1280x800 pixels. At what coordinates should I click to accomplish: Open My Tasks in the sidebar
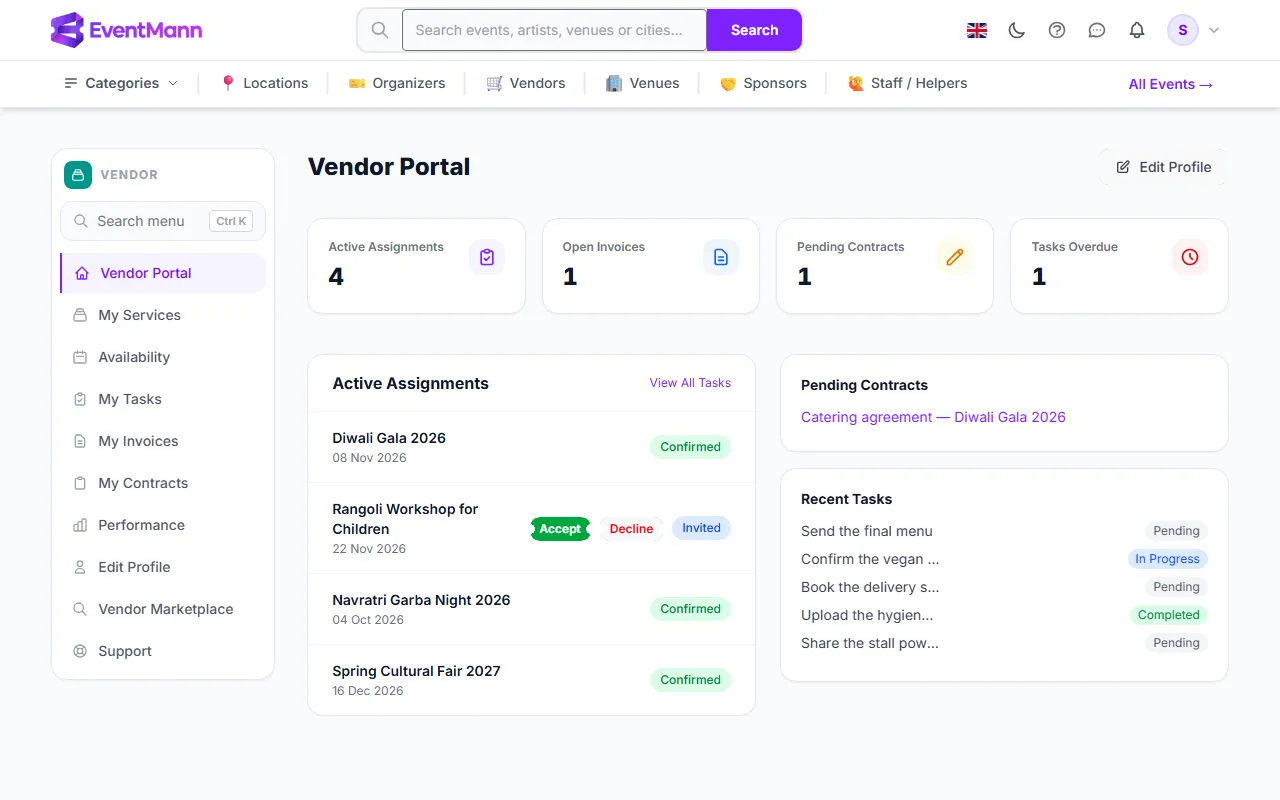click(x=163, y=399)
